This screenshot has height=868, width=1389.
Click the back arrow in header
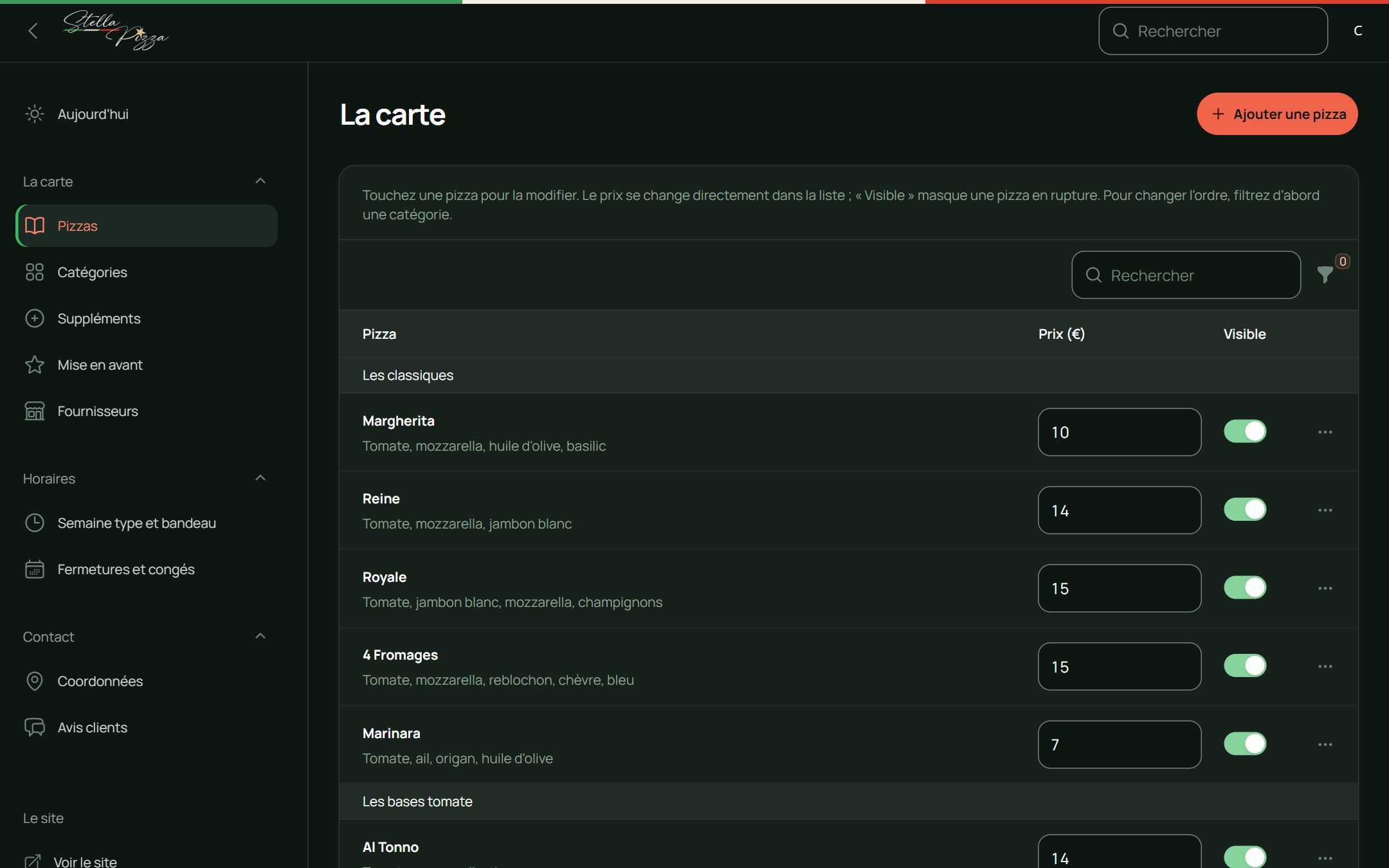click(x=33, y=31)
